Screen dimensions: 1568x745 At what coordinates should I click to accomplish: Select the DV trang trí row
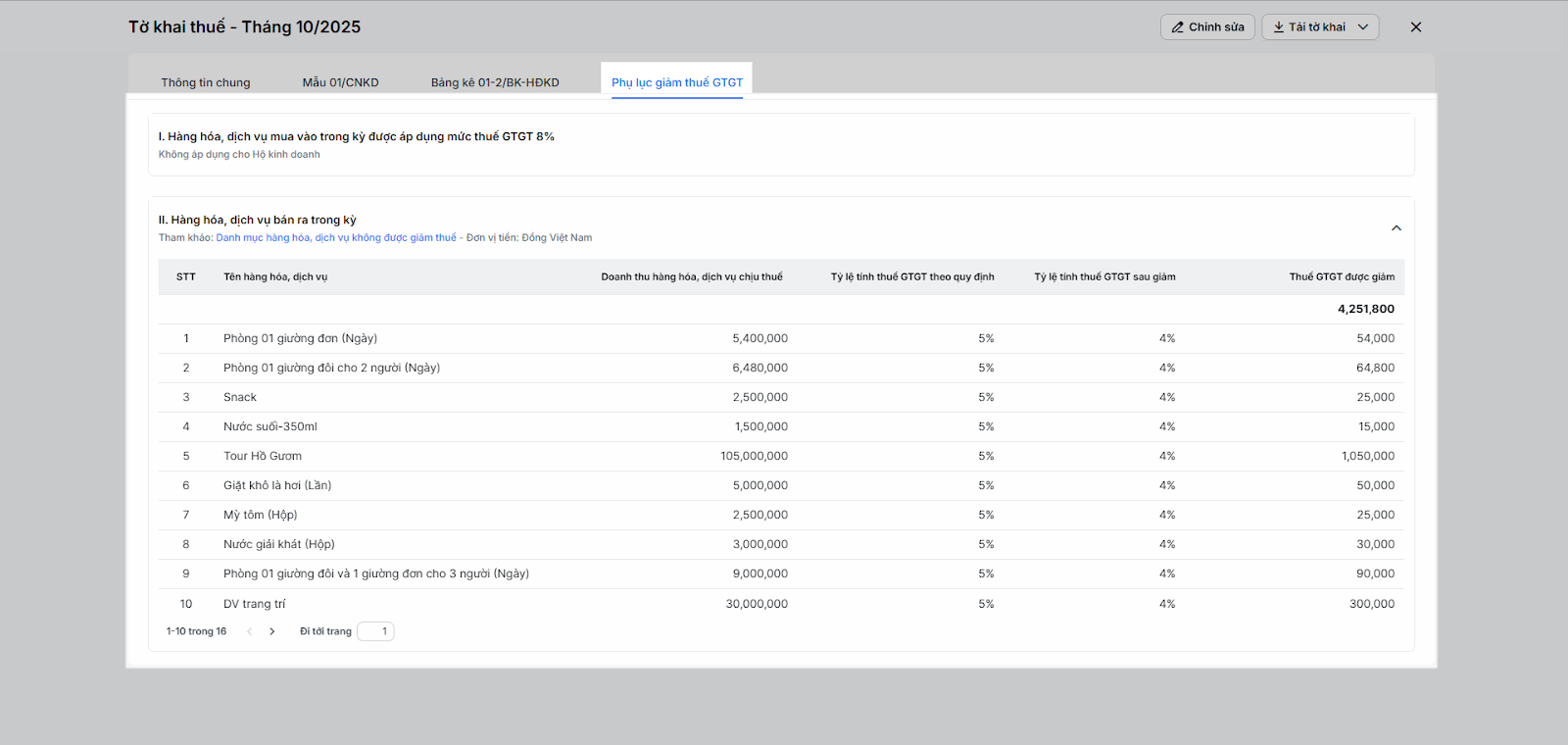[x=255, y=604]
